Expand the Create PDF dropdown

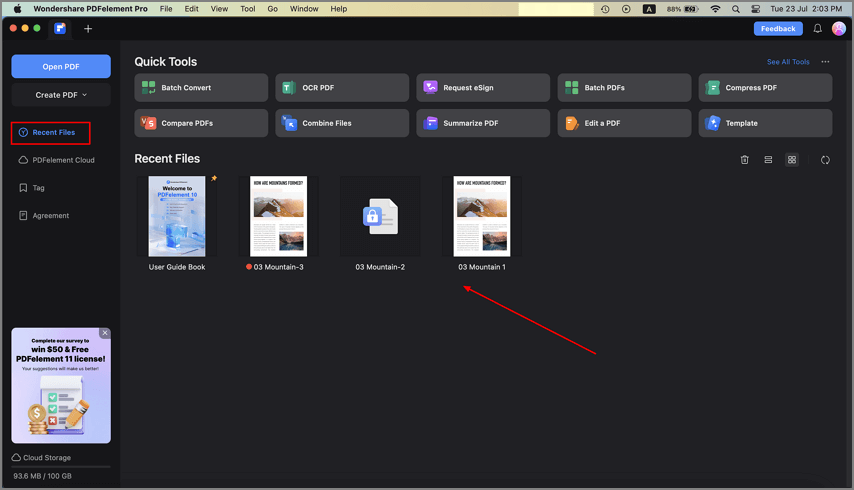(61, 95)
